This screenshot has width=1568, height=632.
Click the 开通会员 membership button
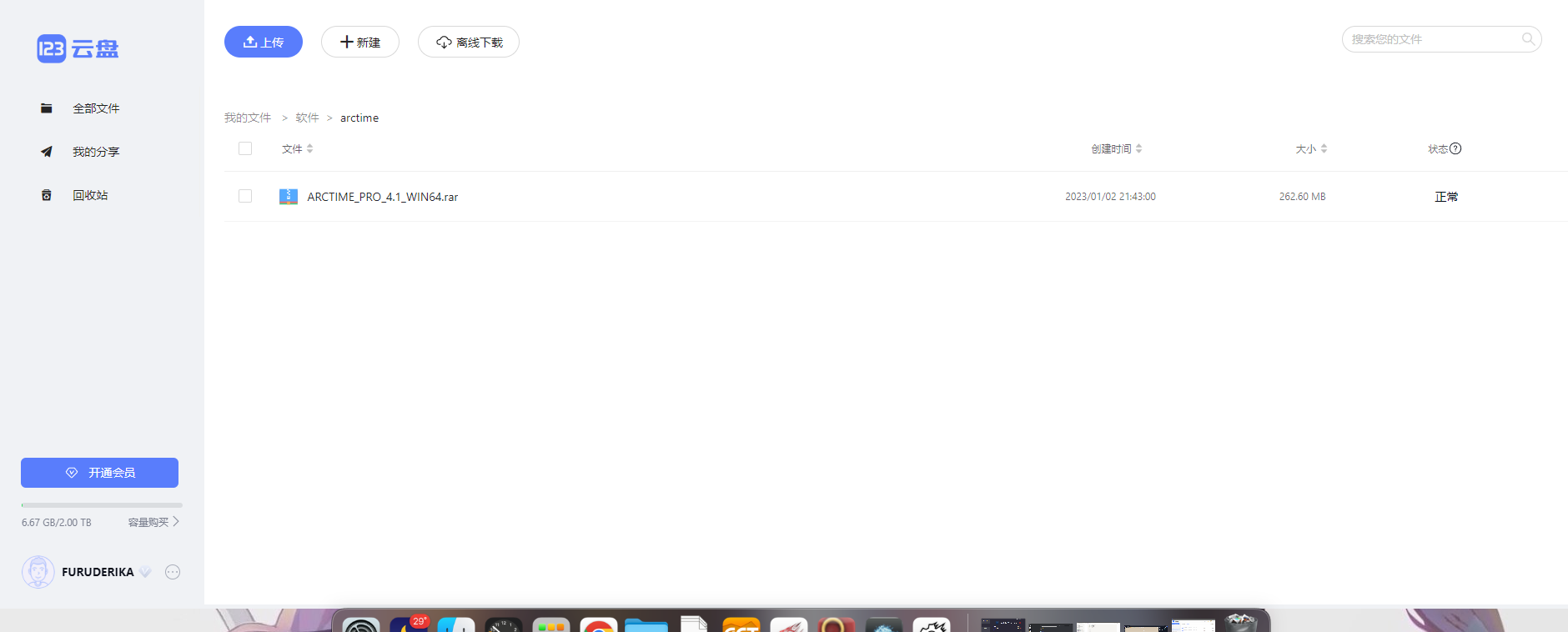coord(99,473)
